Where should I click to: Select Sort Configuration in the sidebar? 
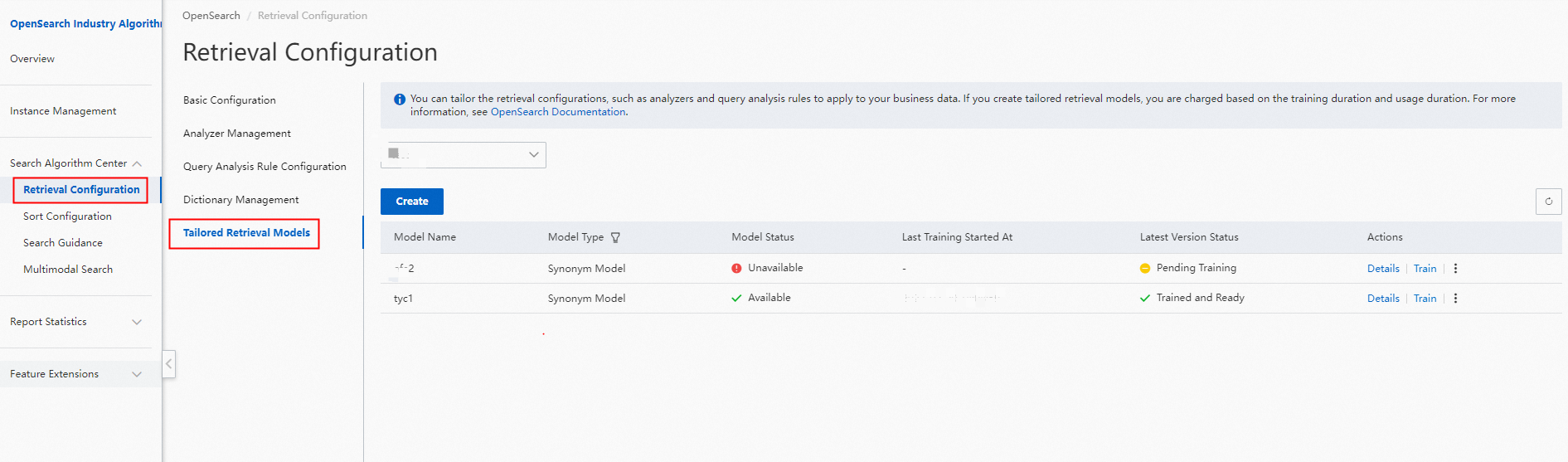pyautogui.click(x=67, y=216)
